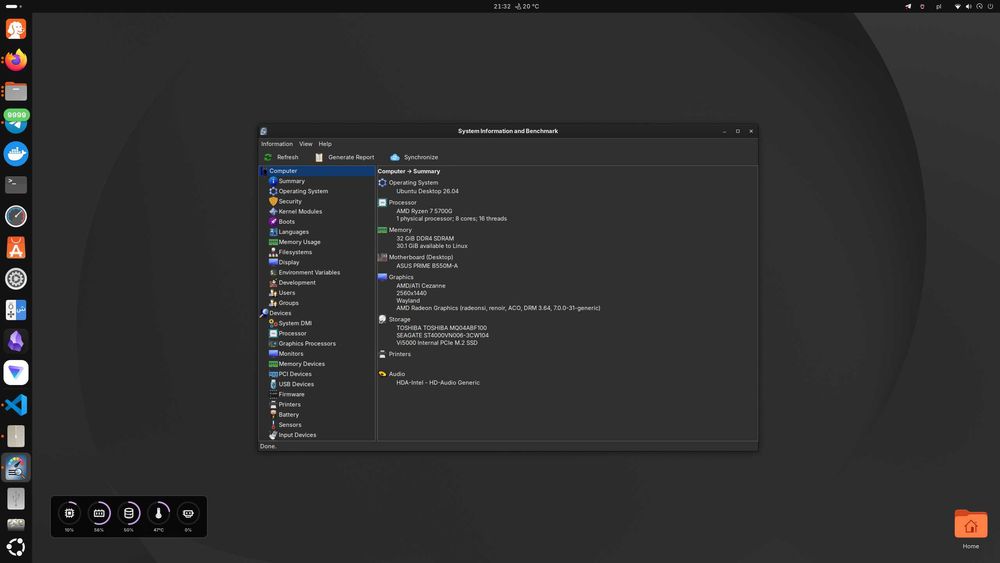The width and height of the screenshot is (1000, 563).
Task: Click "AMD Ryzen 7 5700G" text
Action: pyautogui.click(x=424, y=211)
